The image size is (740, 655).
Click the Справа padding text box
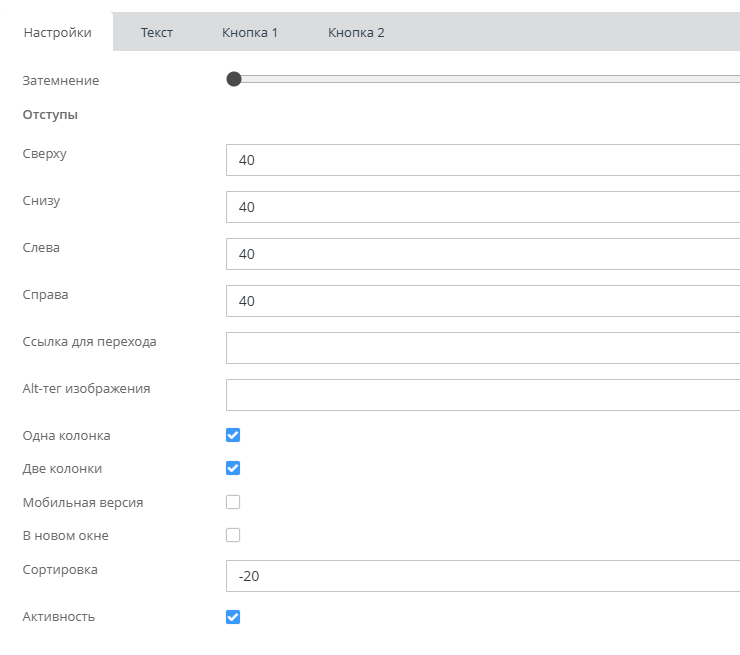click(x=483, y=301)
